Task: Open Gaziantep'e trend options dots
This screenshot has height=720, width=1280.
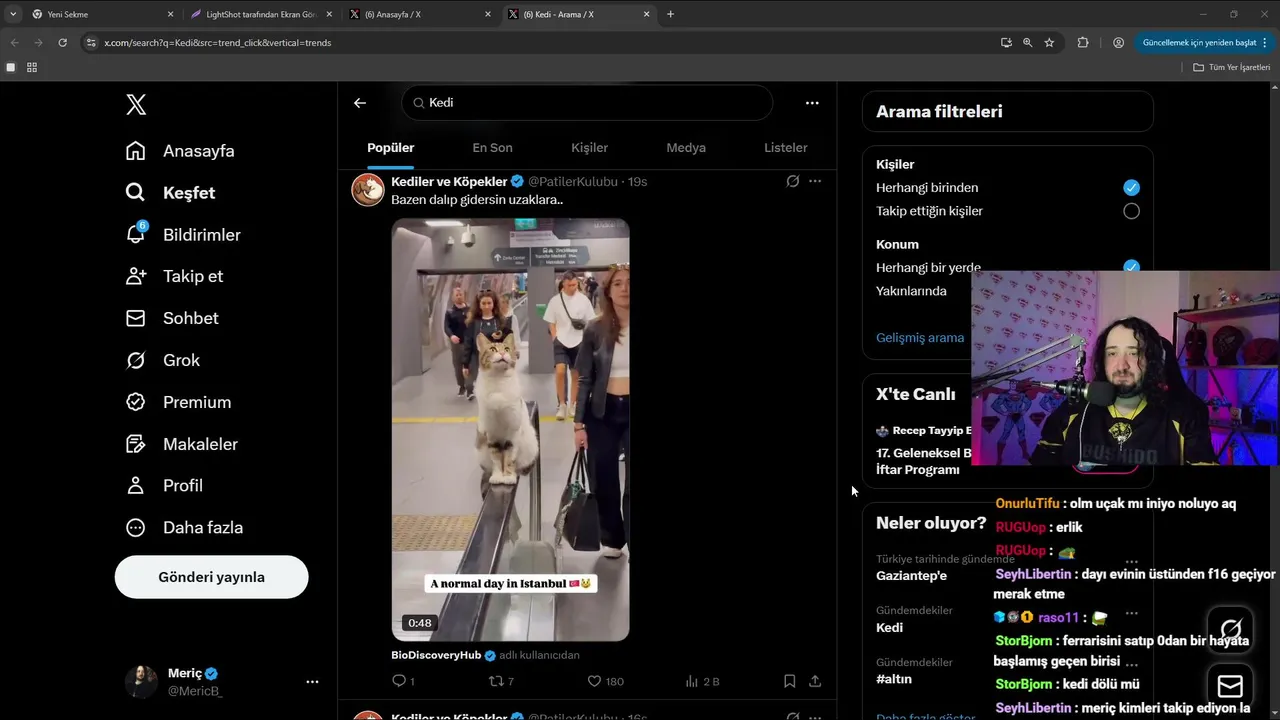Action: click(x=1131, y=561)
